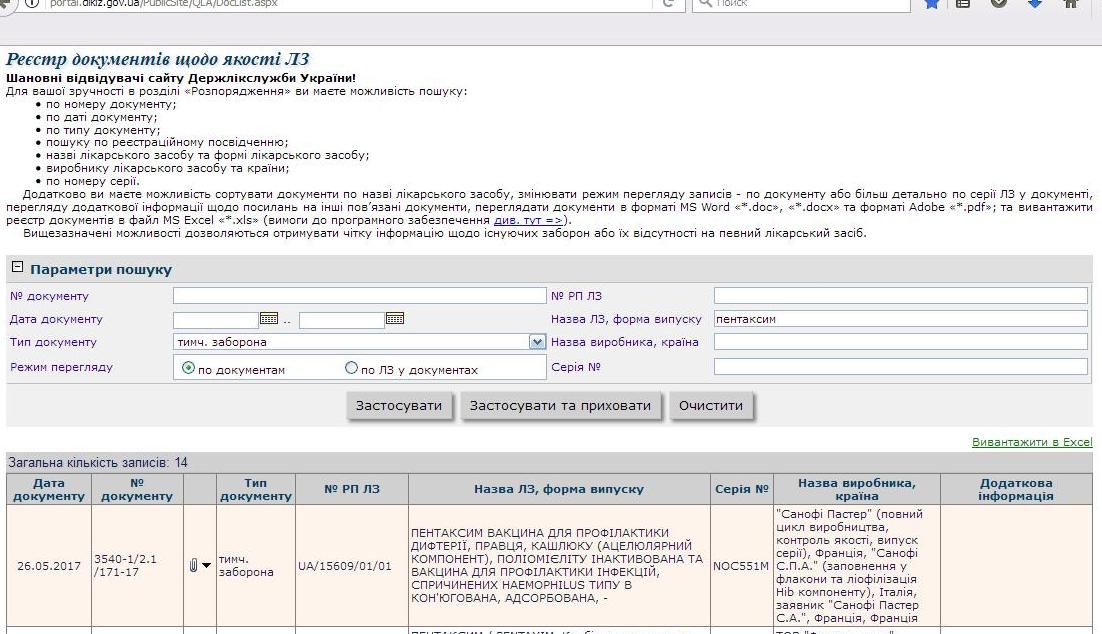Open the 'Тип документу' dropdown
The image size is (1102, 634).
(x=537, y=342)
